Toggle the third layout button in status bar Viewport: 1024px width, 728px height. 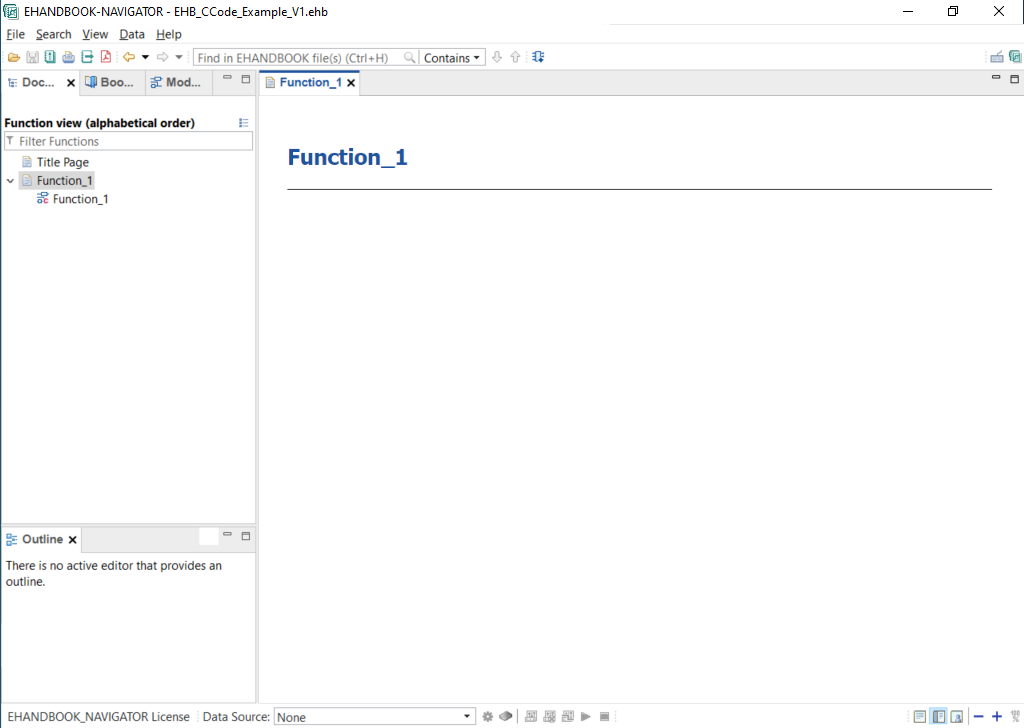point(957,716)
